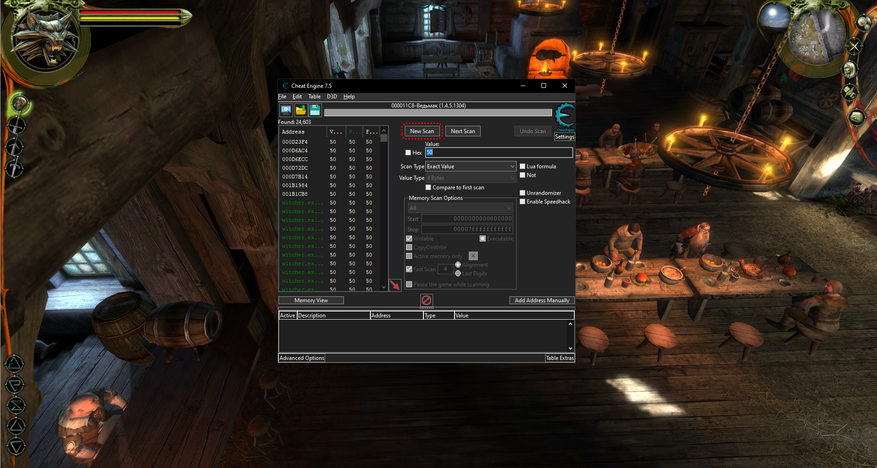This screenshot has width=877, height=468.
Task: Open Cheat Engine Settings
Action: click(564, 137)
